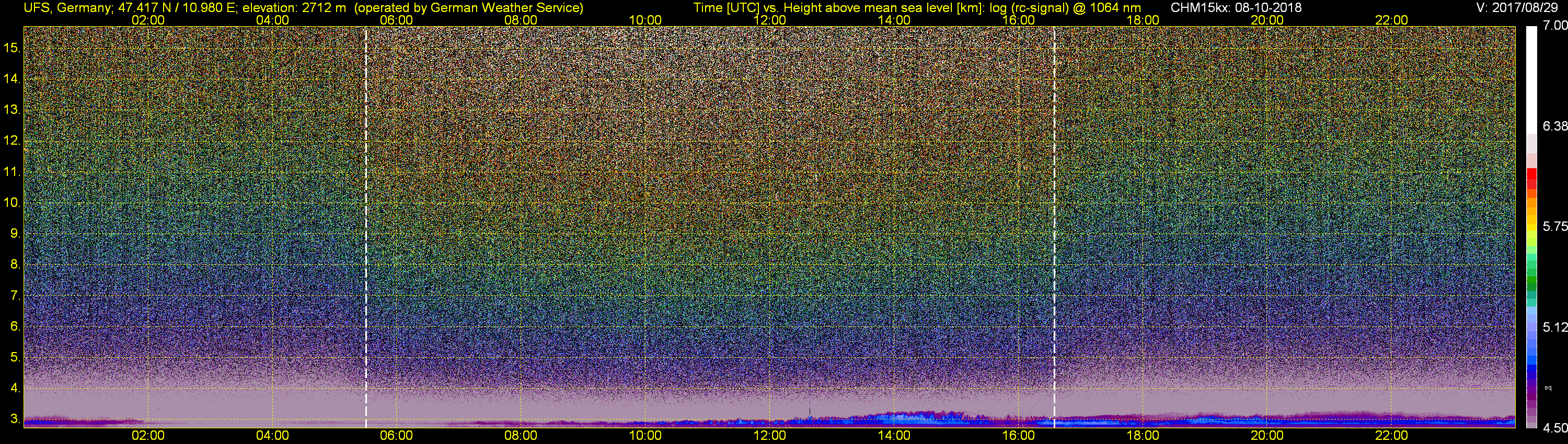This screenshot has height=444, width=1568.
Task: Click the dashed white line after 16:00
Action: (x=1054, y=227)
